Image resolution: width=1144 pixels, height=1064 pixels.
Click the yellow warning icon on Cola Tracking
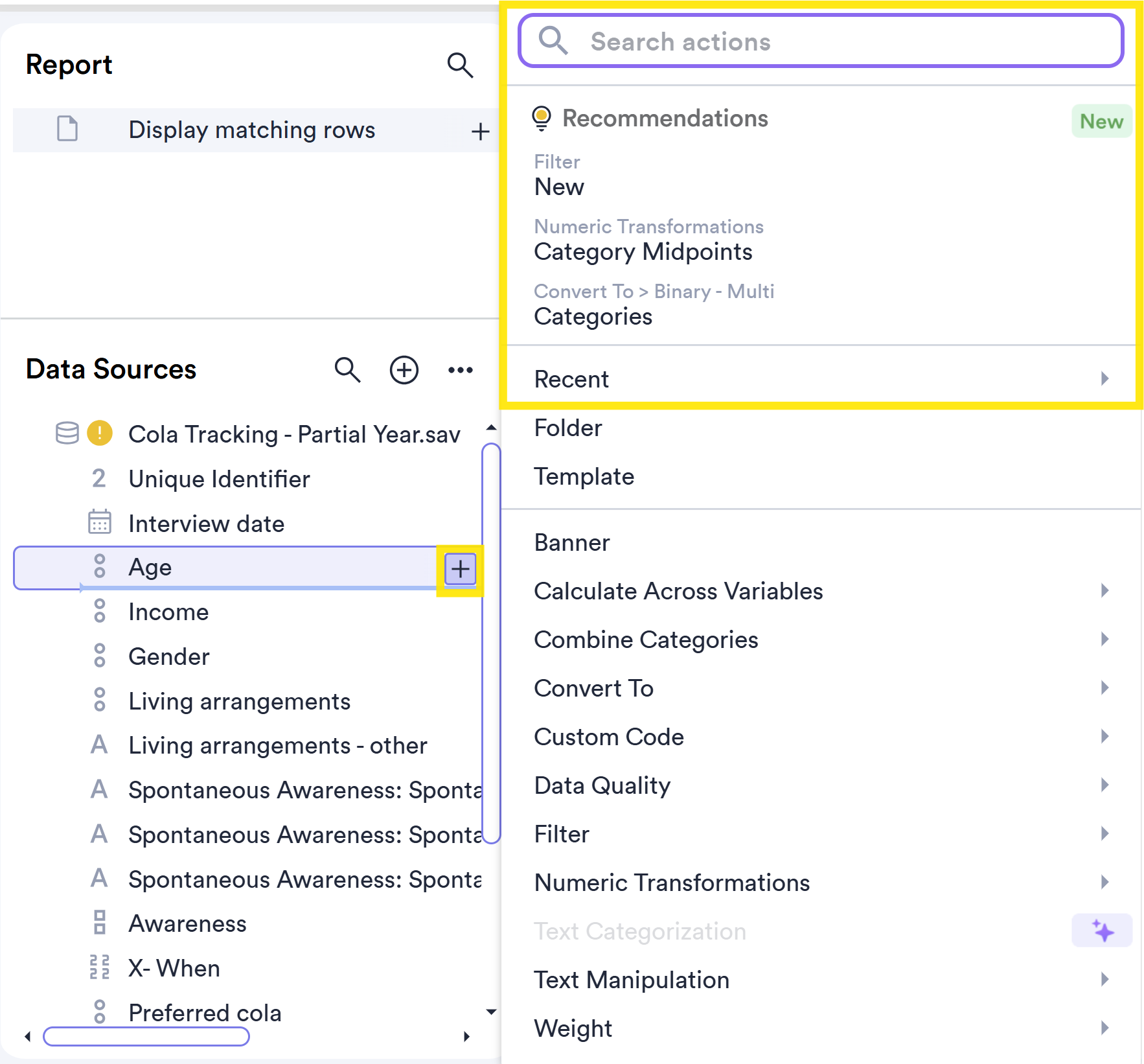100,434
